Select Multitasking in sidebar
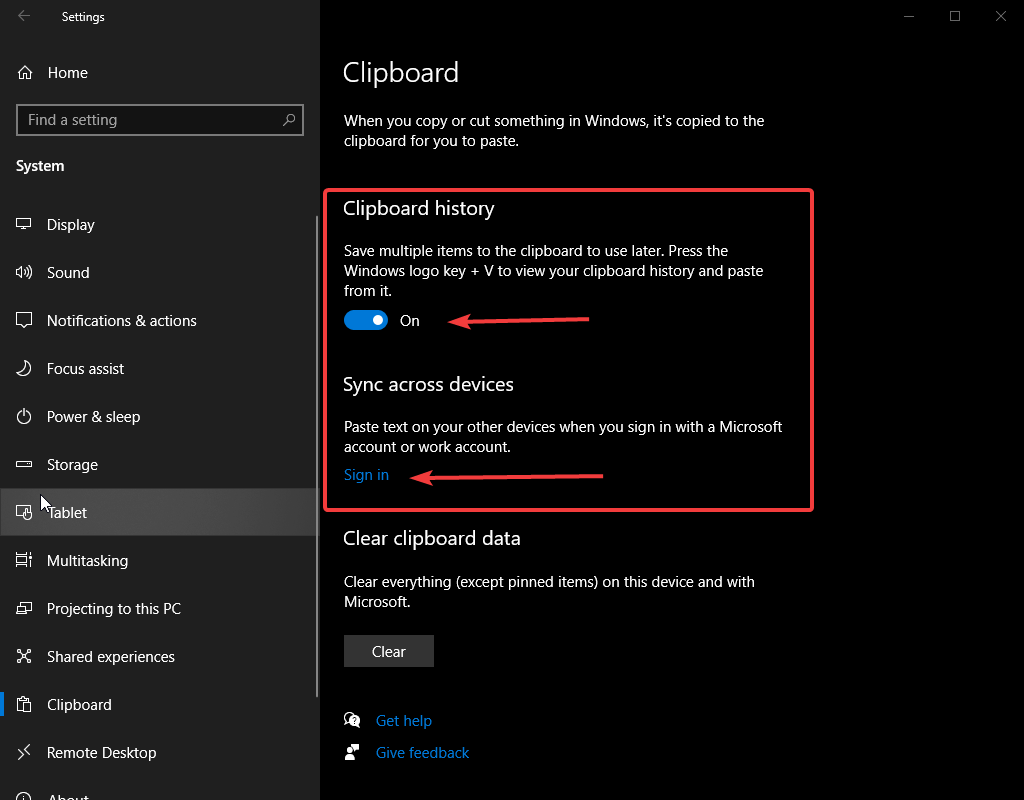 pyautogui.click(x=159, y=560)
